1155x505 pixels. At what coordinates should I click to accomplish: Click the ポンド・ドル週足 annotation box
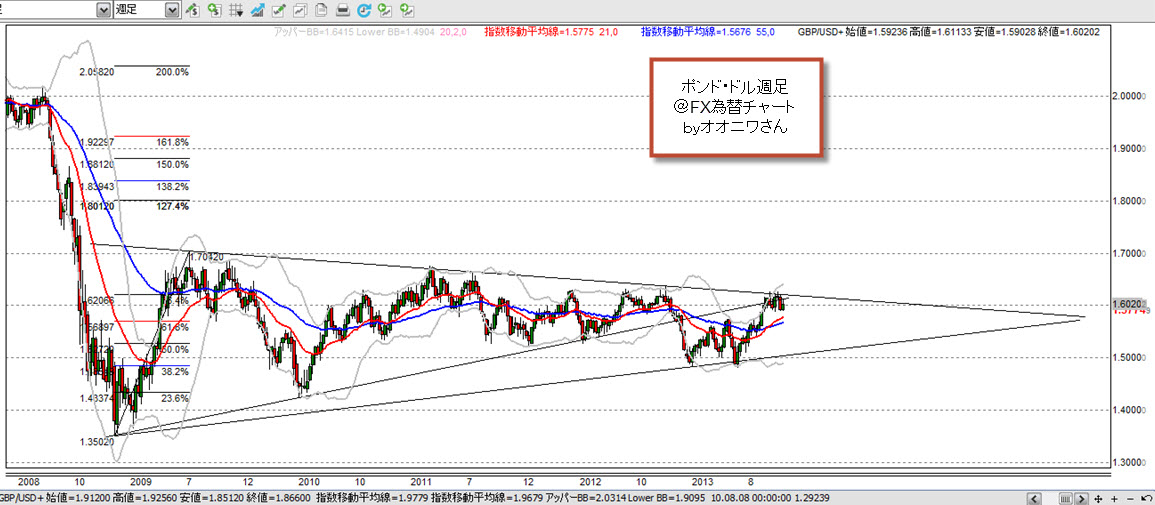click(736, 106)
